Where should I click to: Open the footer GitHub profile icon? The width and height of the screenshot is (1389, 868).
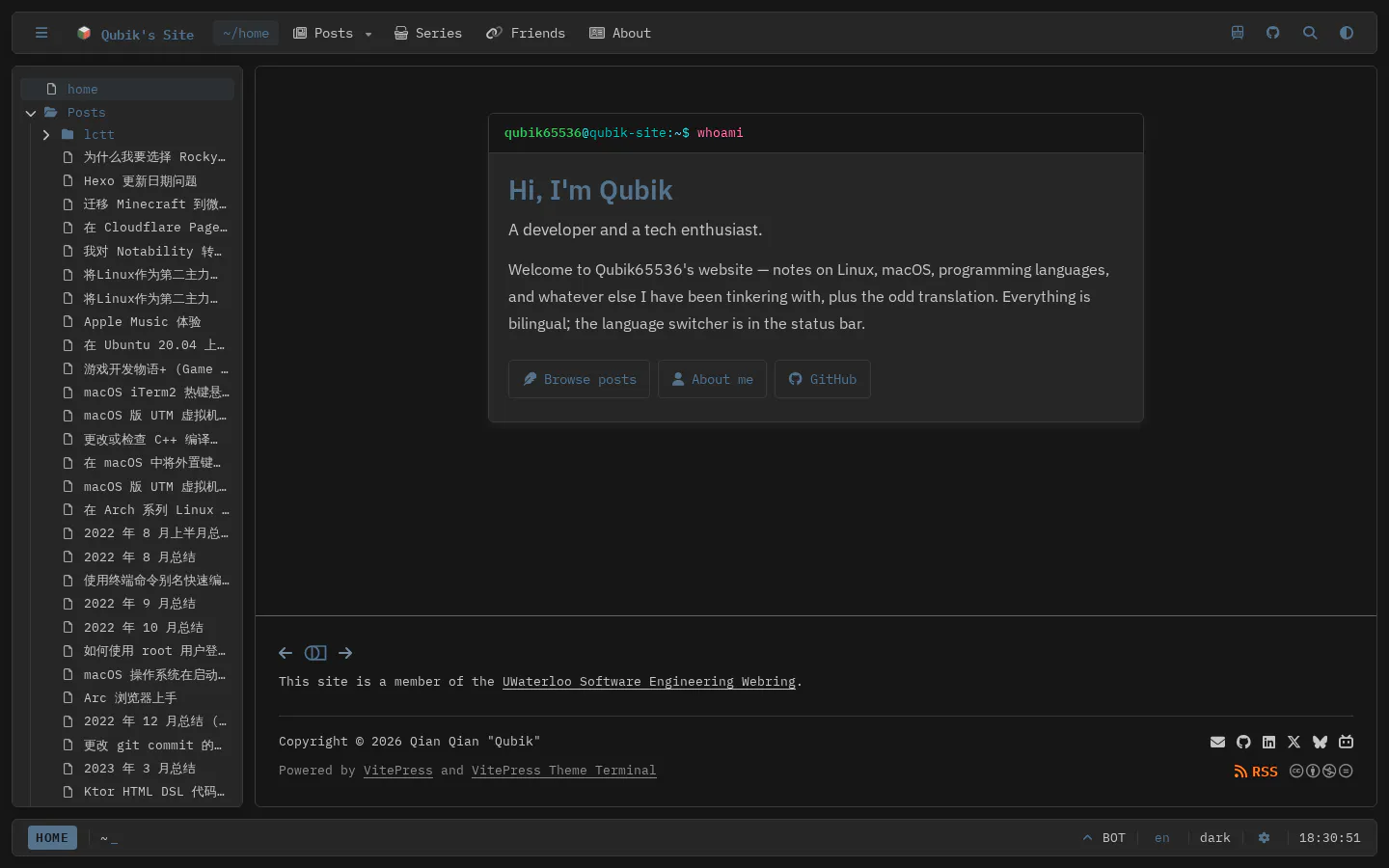(1243, 742)
